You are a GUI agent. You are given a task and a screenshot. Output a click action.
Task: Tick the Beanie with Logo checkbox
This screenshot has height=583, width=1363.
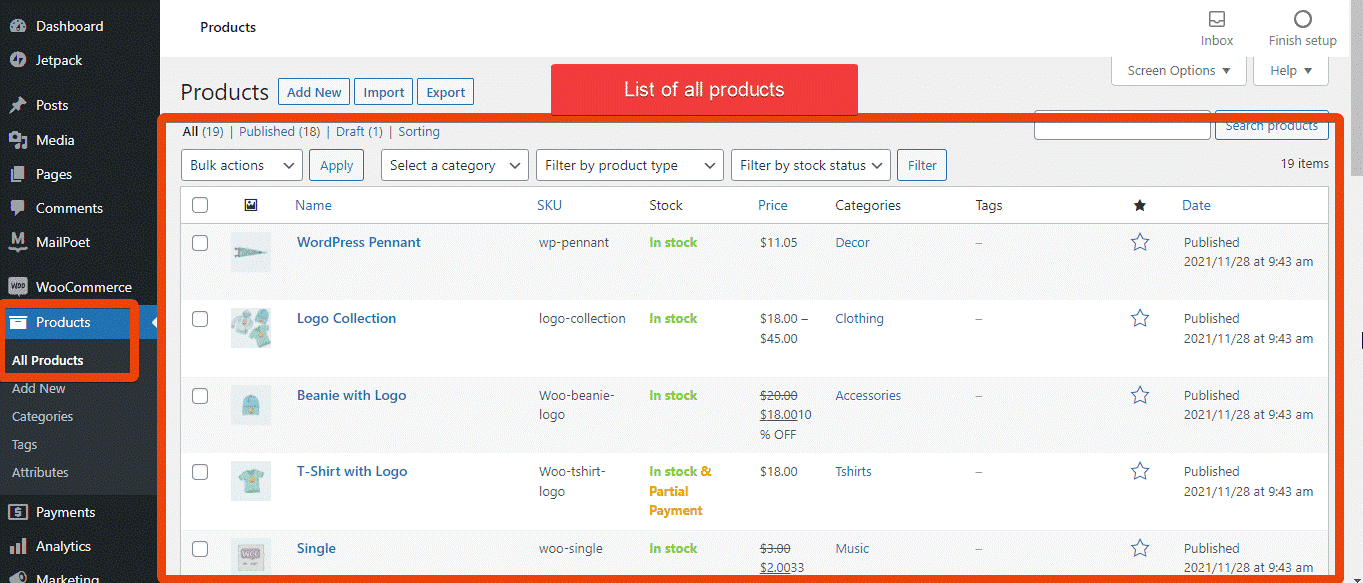[x=200, y=395]
